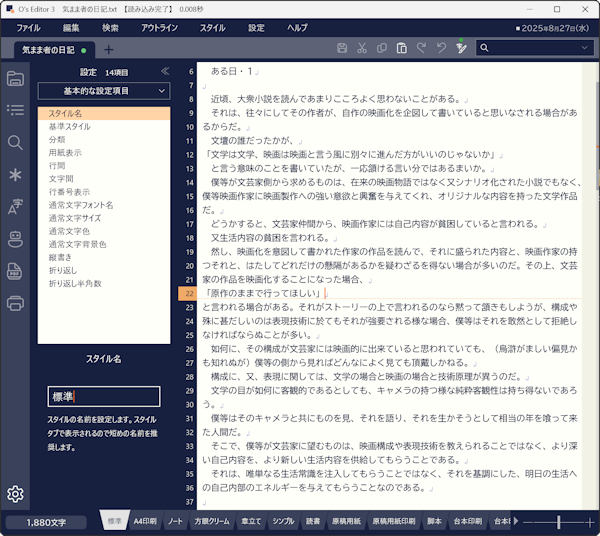
Task: Open the outline list icon in the sidebar
Action: click(x=15, y=110)
